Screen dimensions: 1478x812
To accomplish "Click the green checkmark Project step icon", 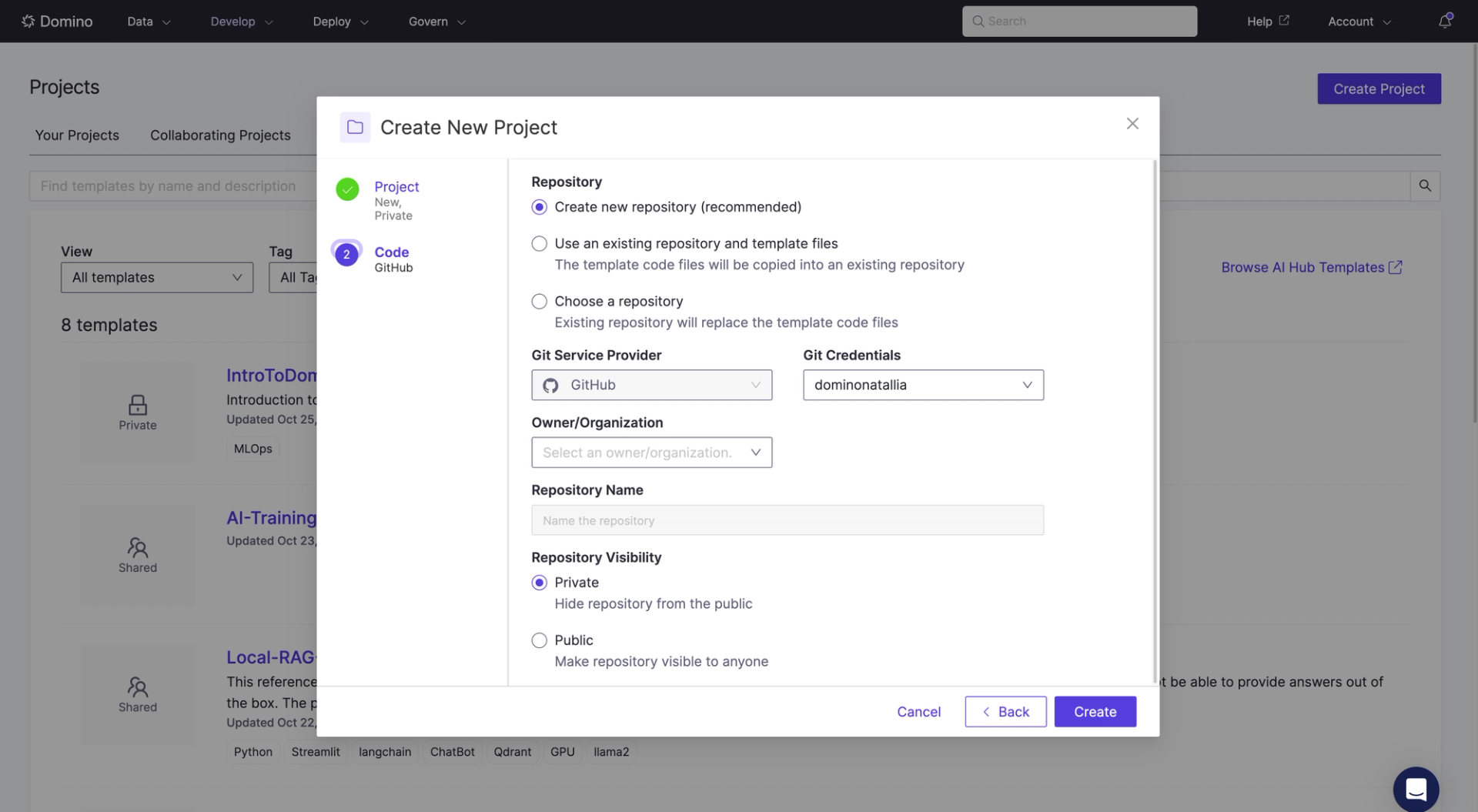I will pos(347,189).
